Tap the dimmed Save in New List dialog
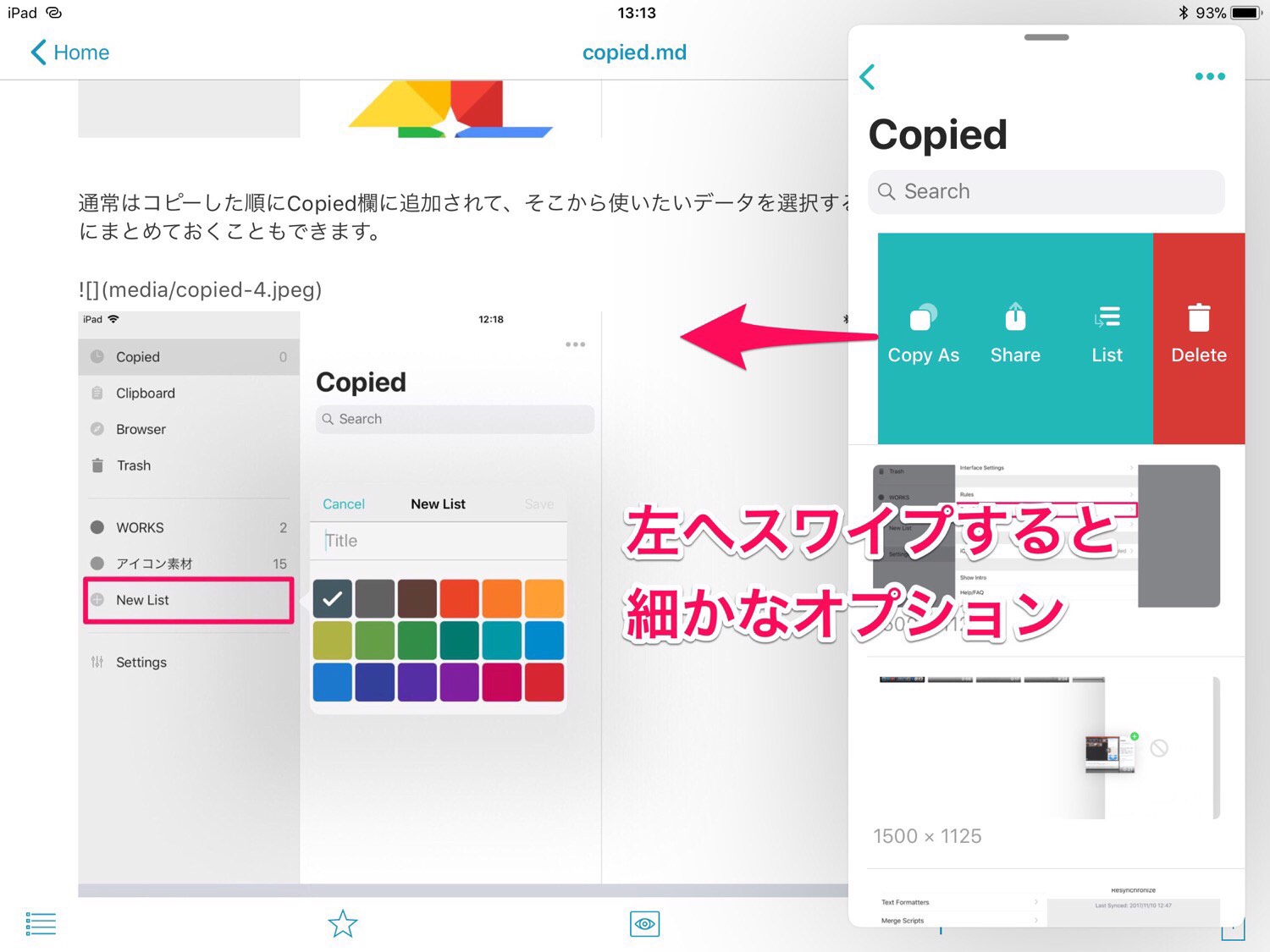This screenshot has height=952, width=1270. pyautogui.click(x=539, y=504)
